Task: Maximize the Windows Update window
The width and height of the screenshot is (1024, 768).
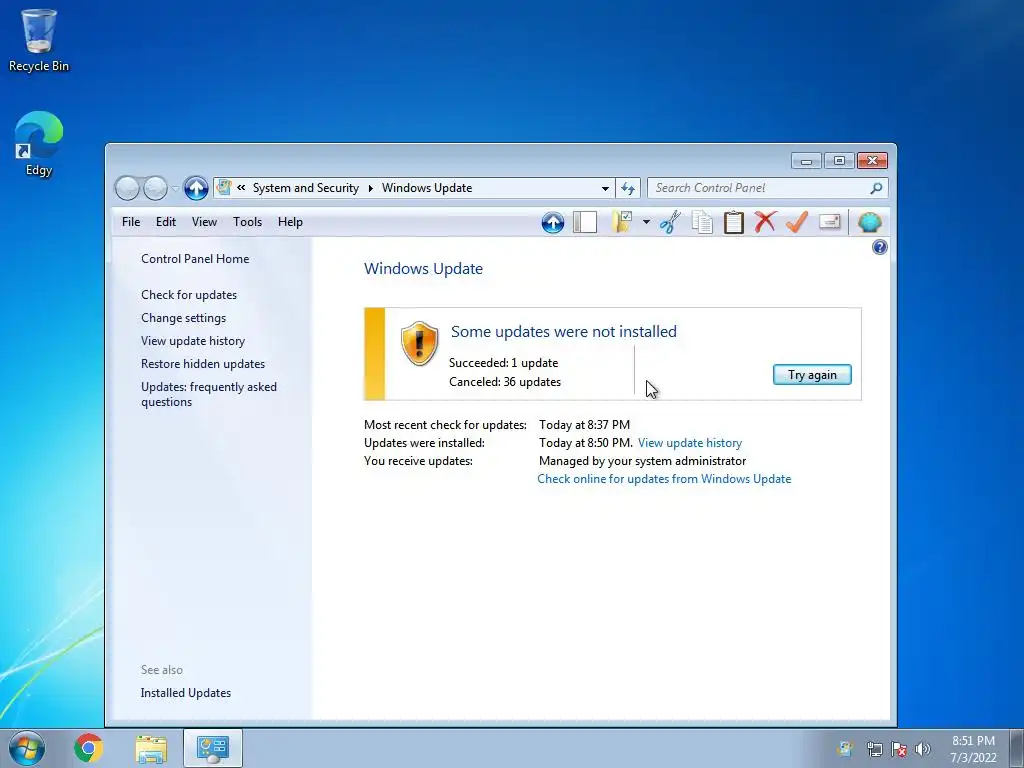Action: (839, 161)
